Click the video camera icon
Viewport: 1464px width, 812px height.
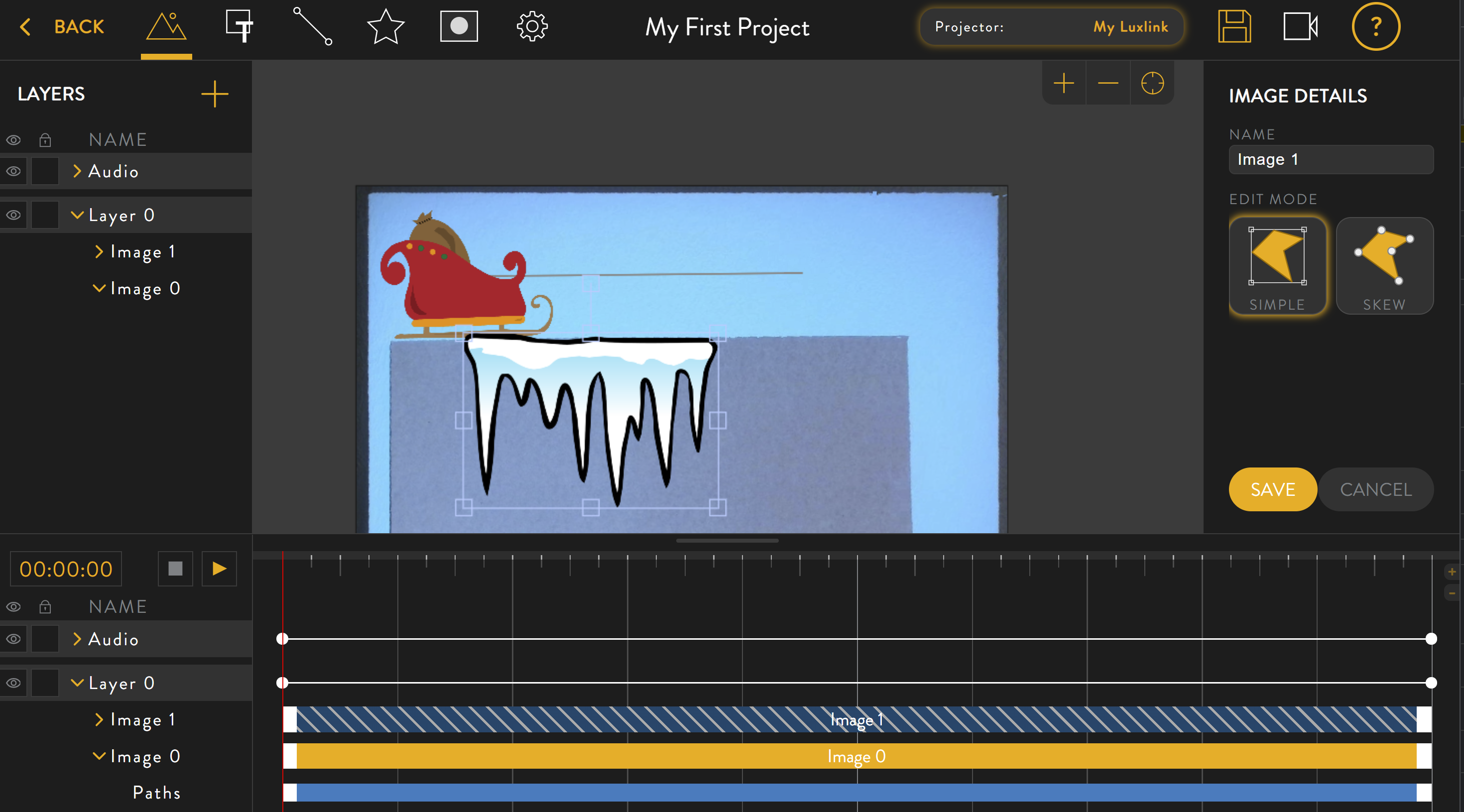1300,27
